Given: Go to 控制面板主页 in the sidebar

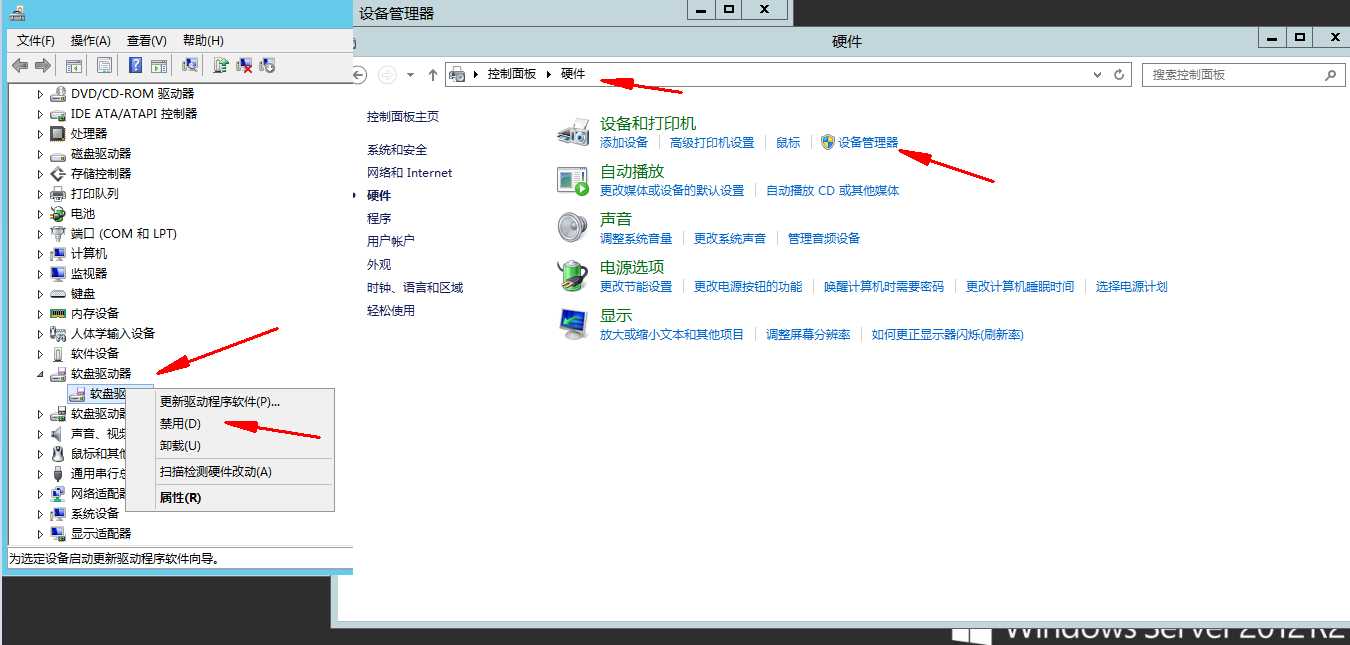Looking at the screenshot, I should pos(403,116).
